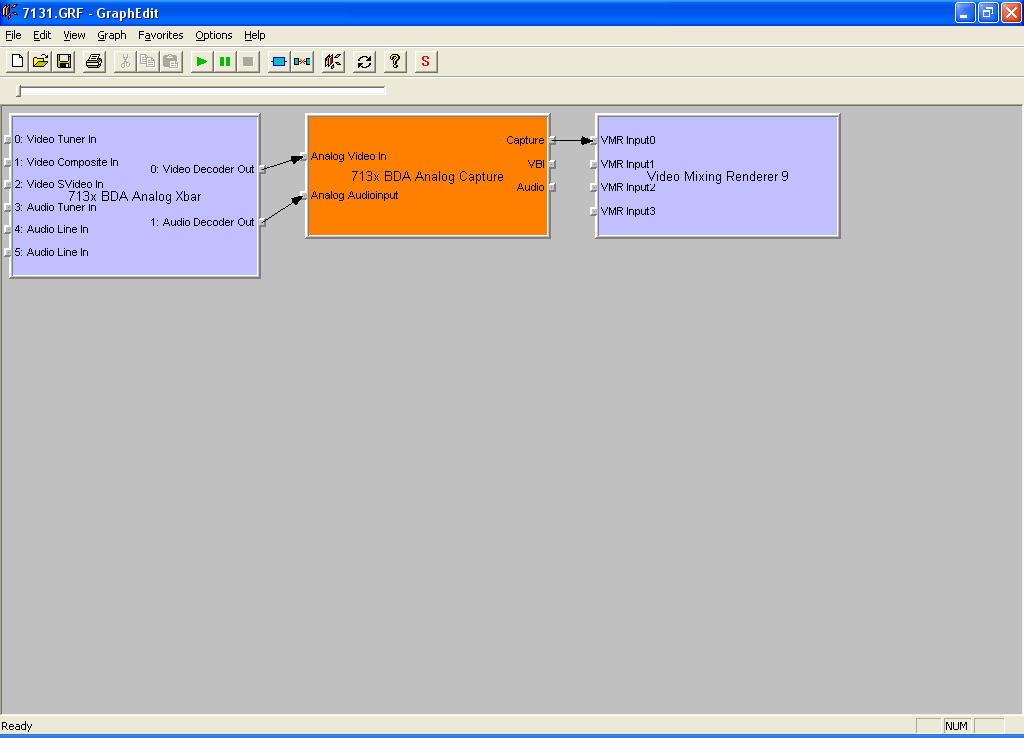Click the Cut scissors icon
This screenshot has width=1024, height=738.
coord(125,61)
